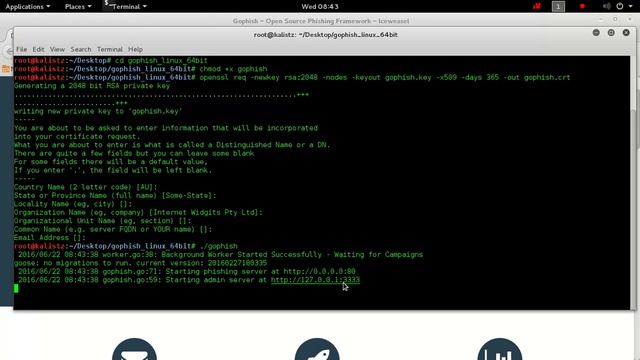Open the File menu in terminal

(x=22, y=49)
